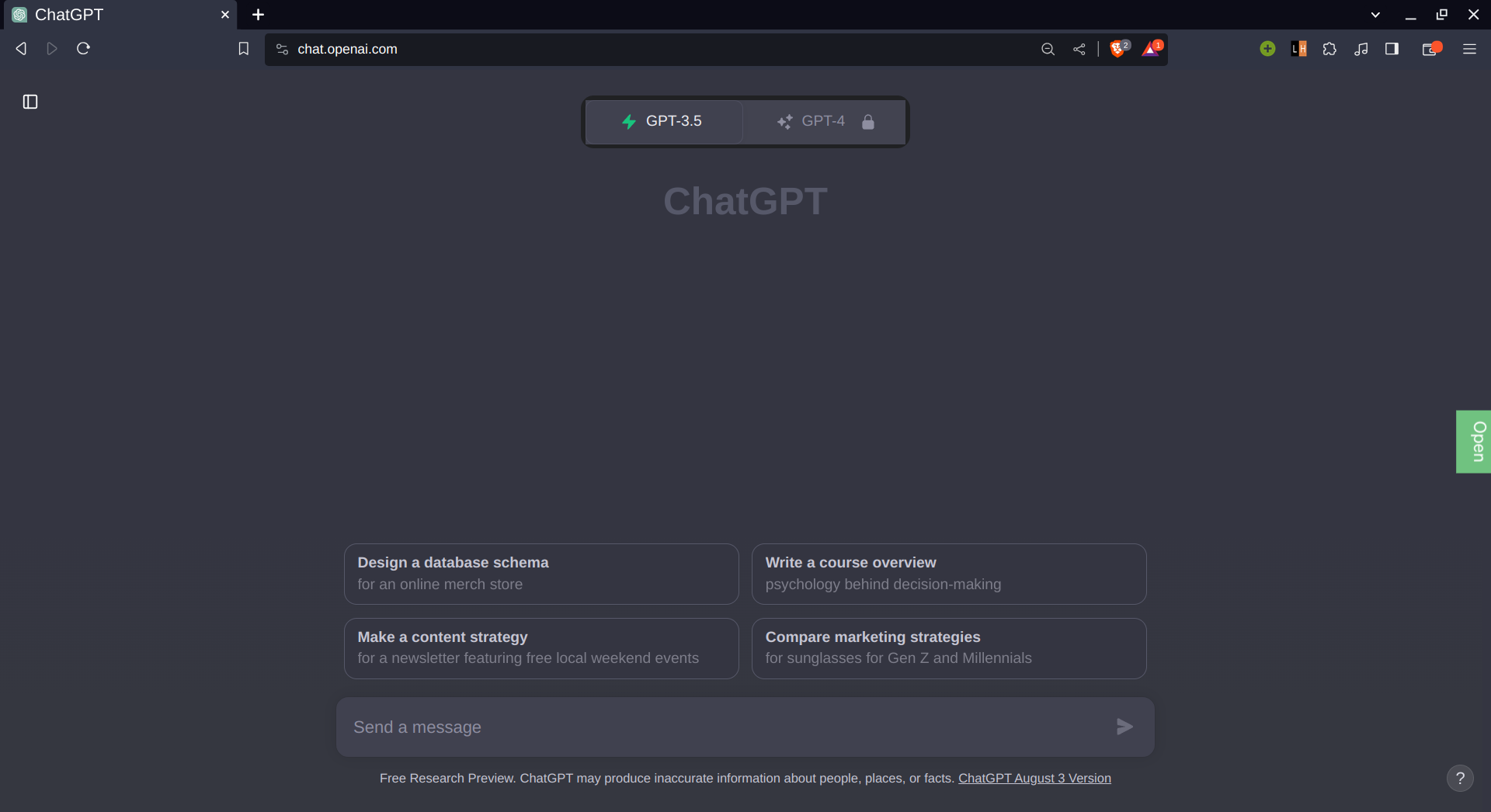
Task: Open the LH extension icon
Action: pos(1298,49)
